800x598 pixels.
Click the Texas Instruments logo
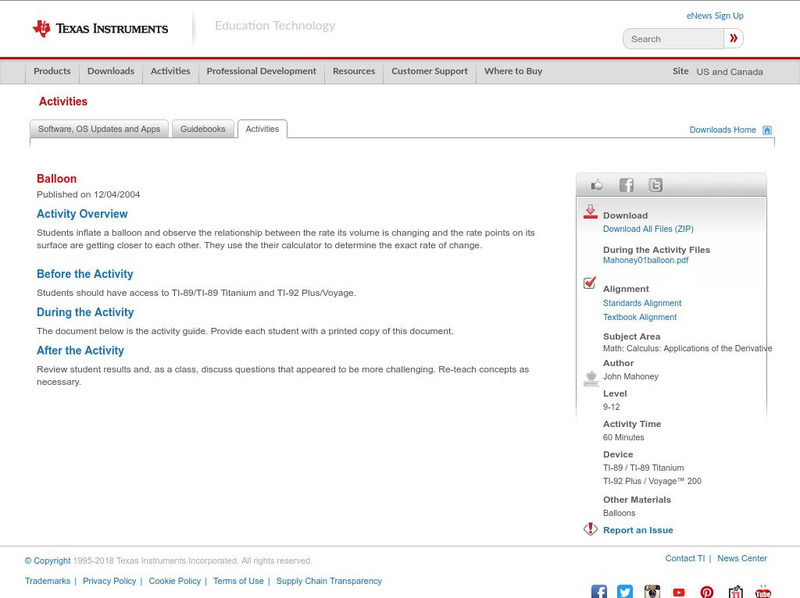click(x=100, y=28)
